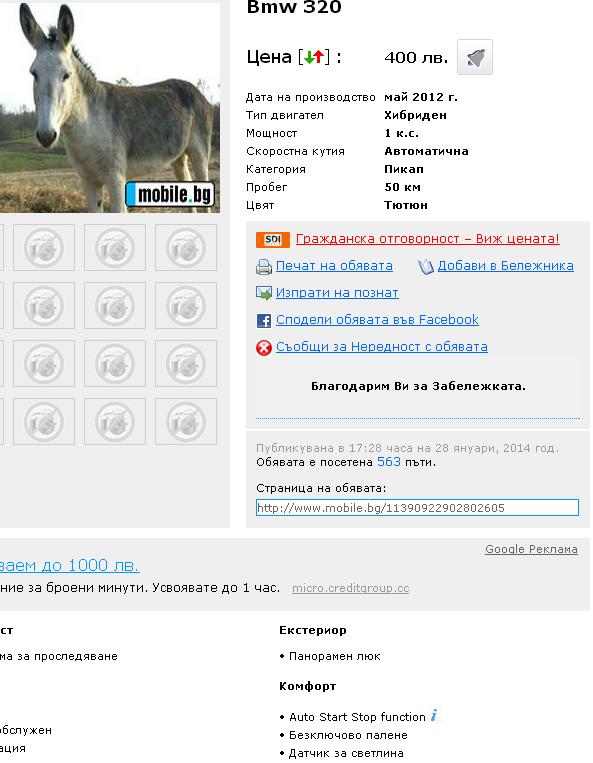593x763 pixels.
Task: Click the price change arrows icon
Action: pyautogui.click(x=314, y=57)
